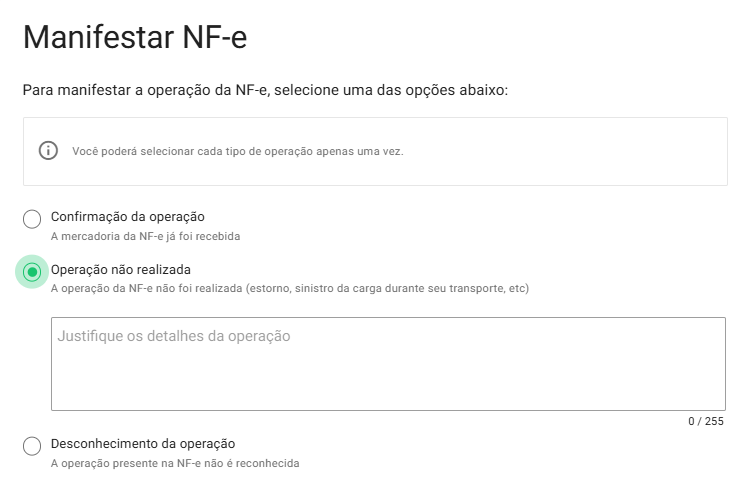Click the "não é reconhecida" description text
The image size is (748, 504).
[x=250, y=463]
